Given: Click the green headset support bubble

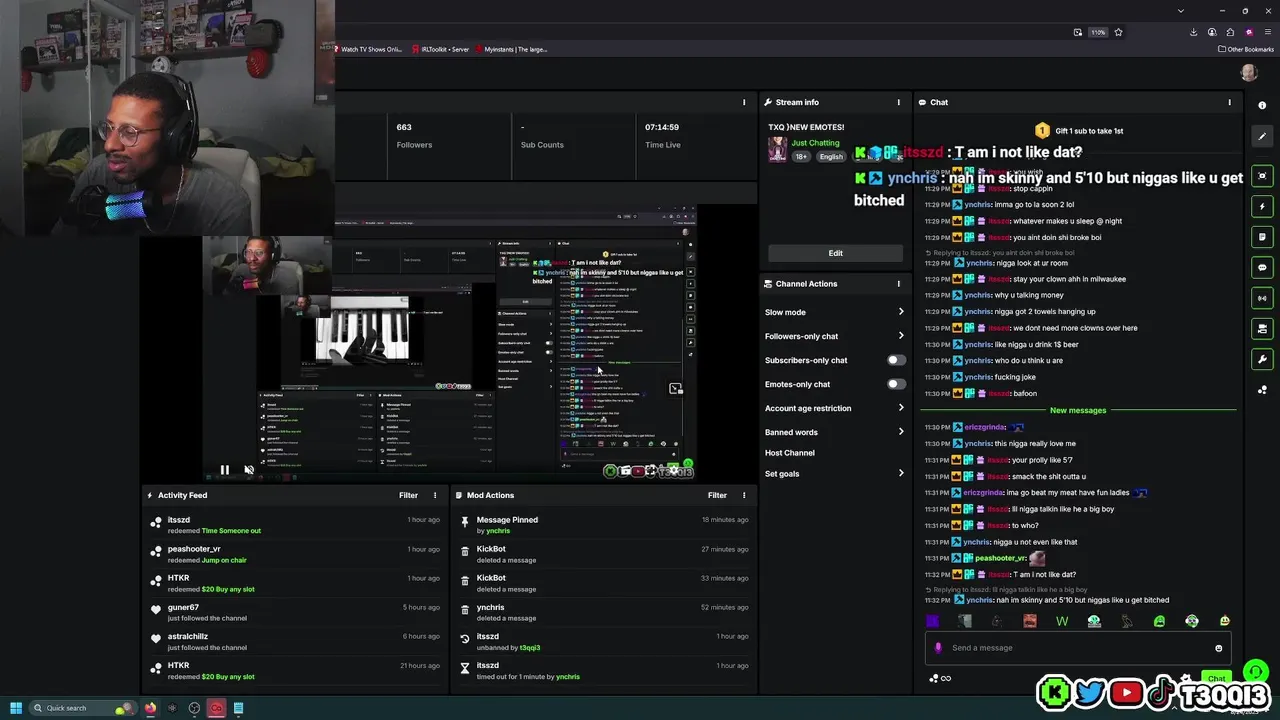Looking at the screenshot, I should click(x=1255, y=672).
